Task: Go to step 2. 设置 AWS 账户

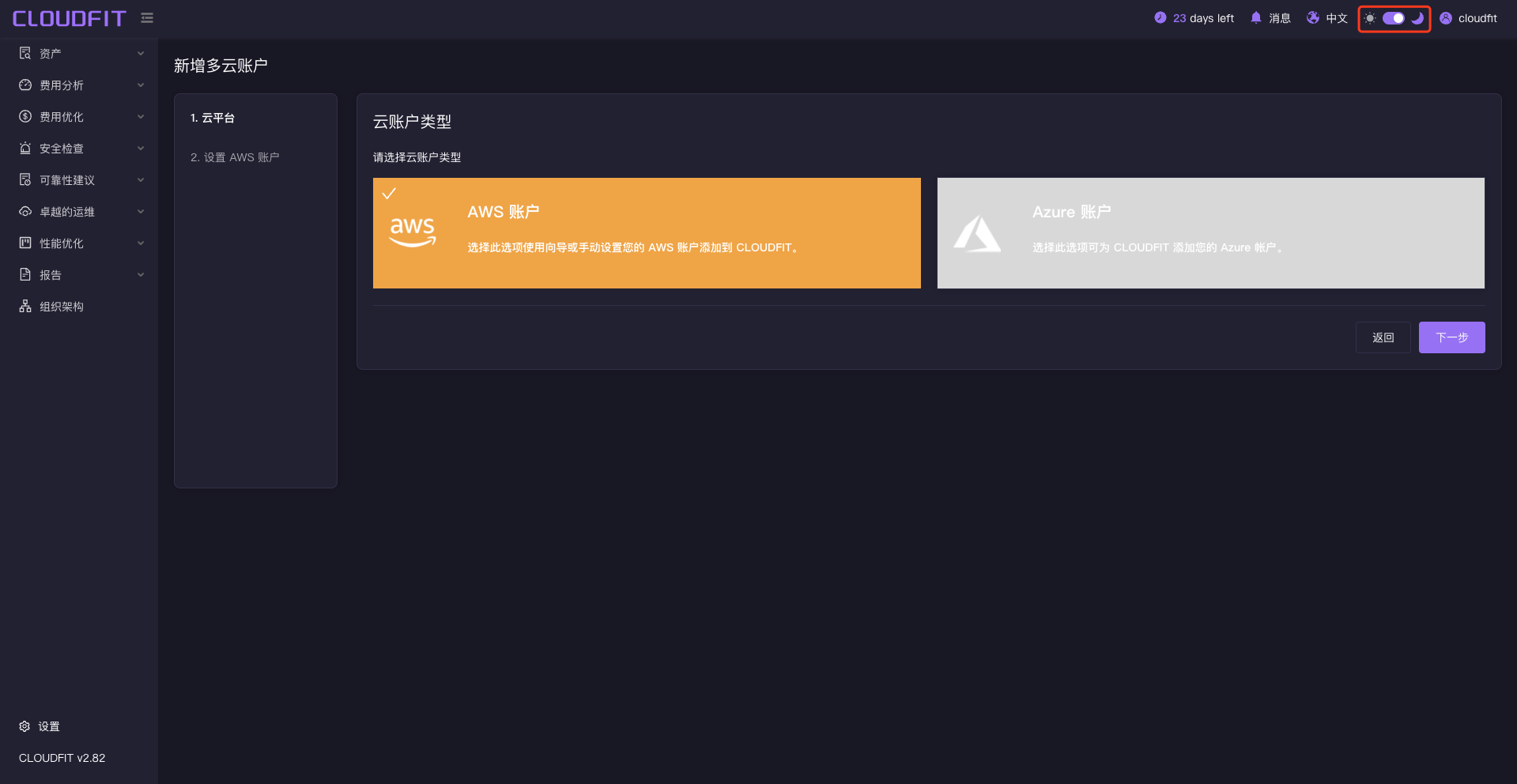Action: click(x=235, y=157)
